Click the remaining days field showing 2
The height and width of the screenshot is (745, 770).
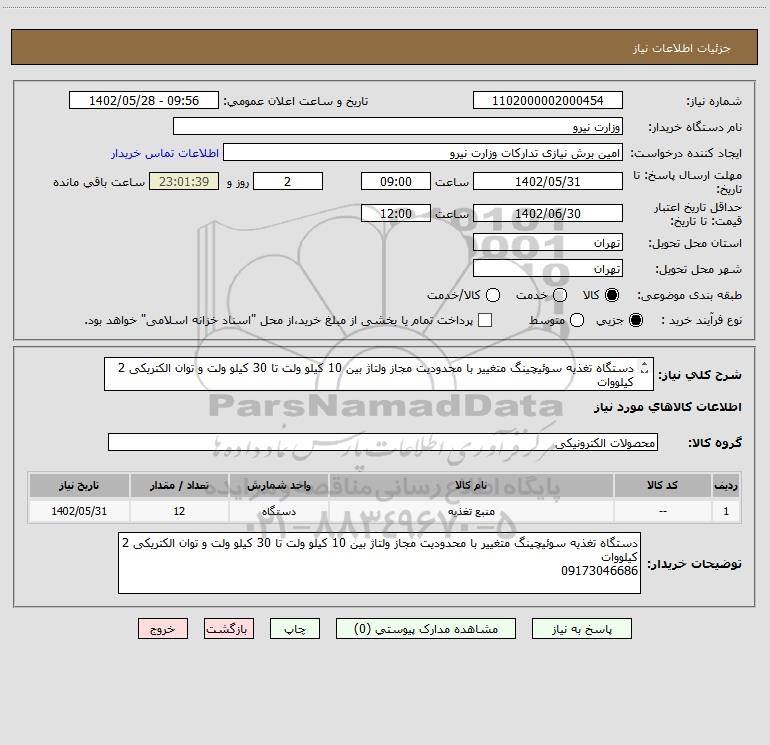[288, 181]
